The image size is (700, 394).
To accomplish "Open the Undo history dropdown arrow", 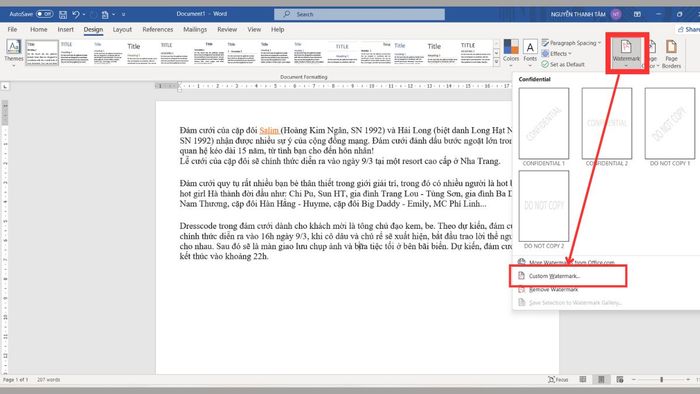I will (84, 14).
